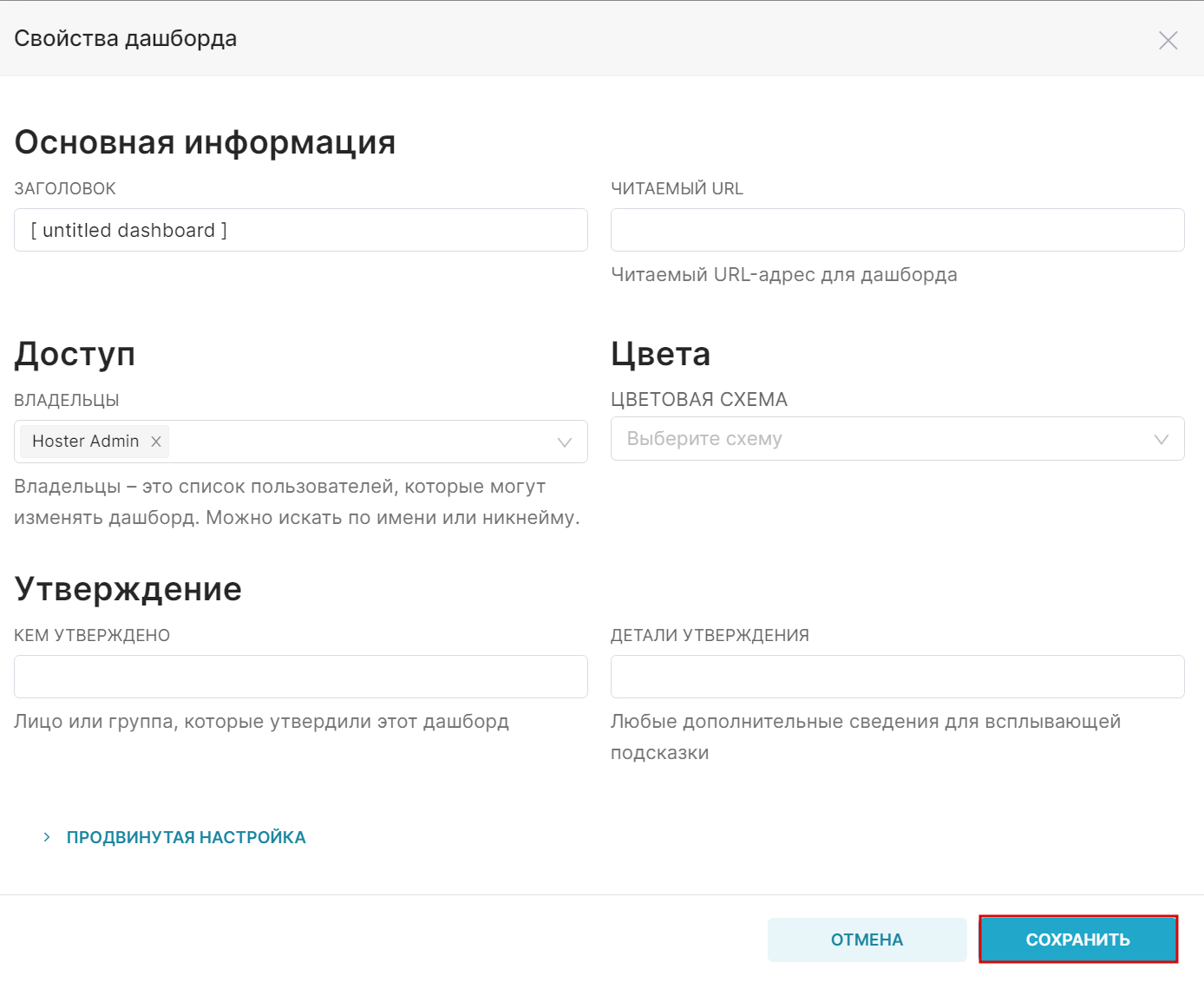Click the Отмена button
1204x982 pixels.
(867, 939)
